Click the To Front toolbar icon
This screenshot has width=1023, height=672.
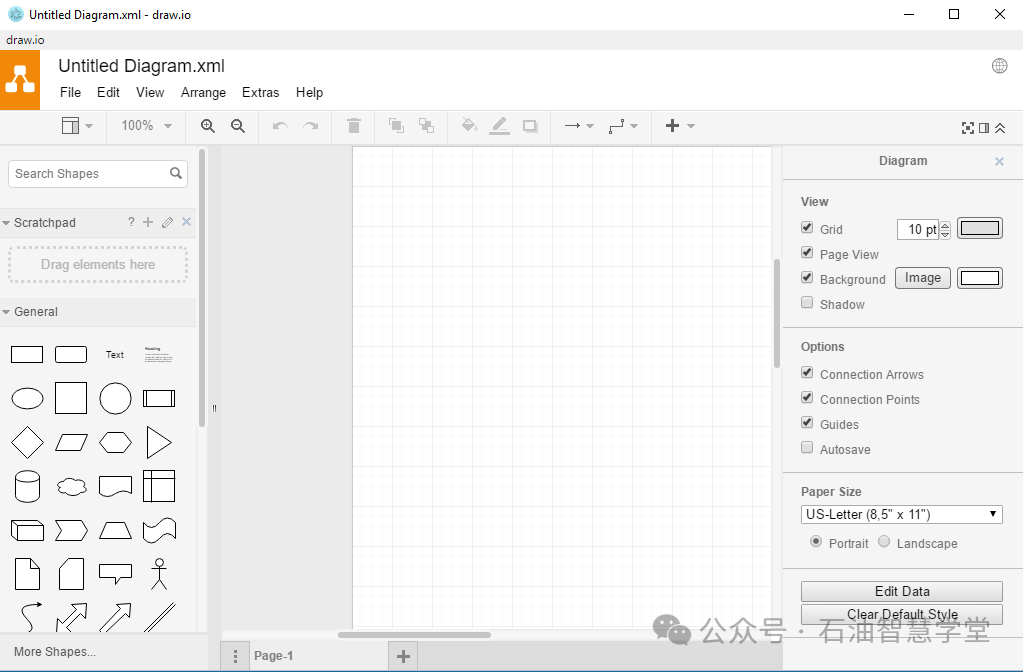click(x=396, y=125)
